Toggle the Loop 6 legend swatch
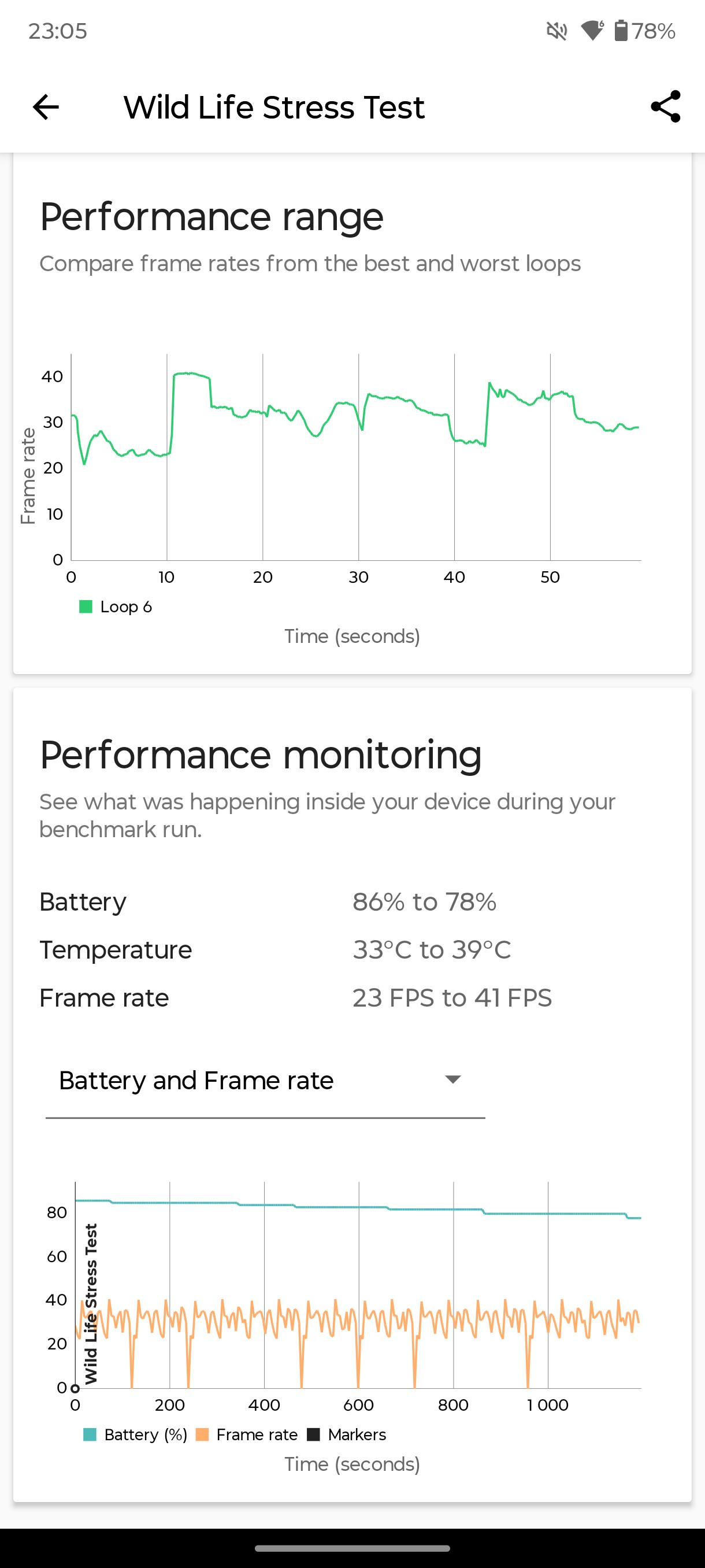Screen dimensions: 705x1568 tap(86, 607)
